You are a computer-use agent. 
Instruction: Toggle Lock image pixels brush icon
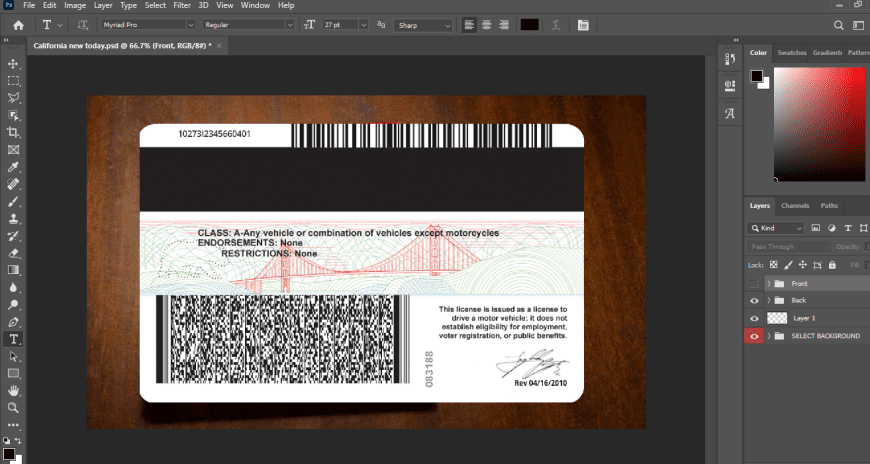788,265
